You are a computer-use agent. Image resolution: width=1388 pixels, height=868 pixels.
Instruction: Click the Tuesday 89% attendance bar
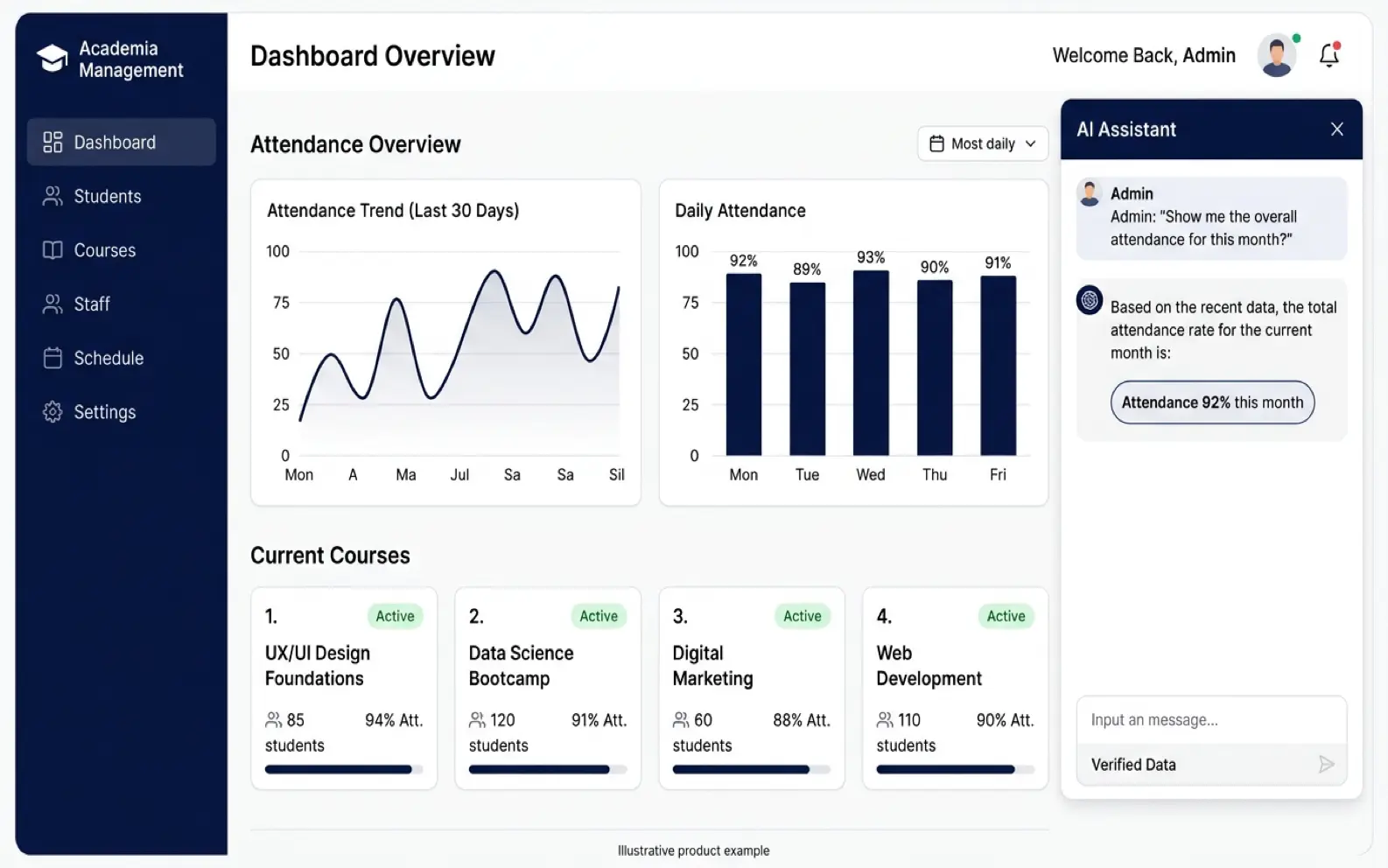pos(807,368)
